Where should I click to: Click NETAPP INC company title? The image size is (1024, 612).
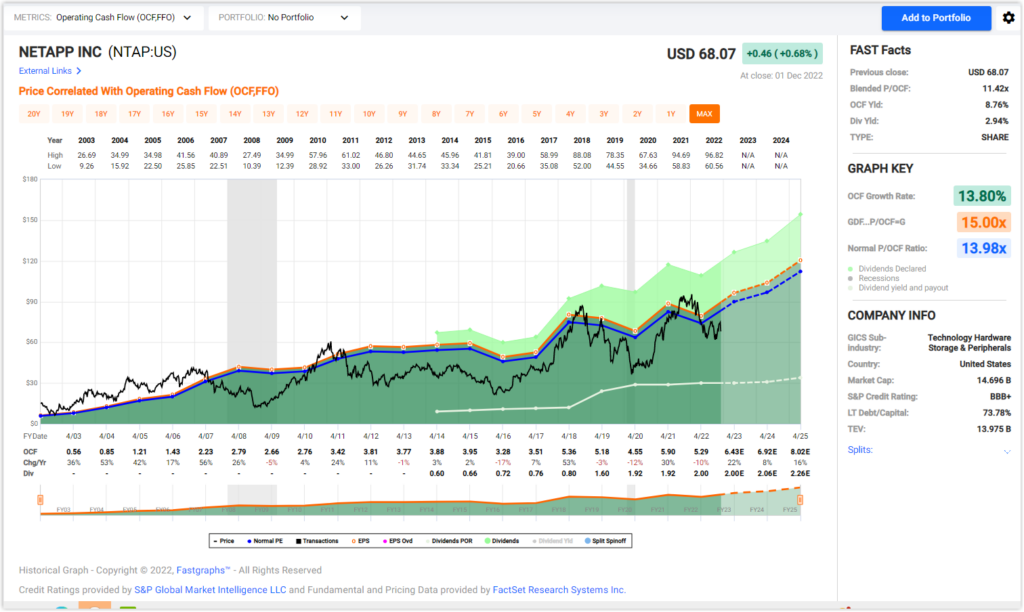pyautogui.click(x=60, y=52)
